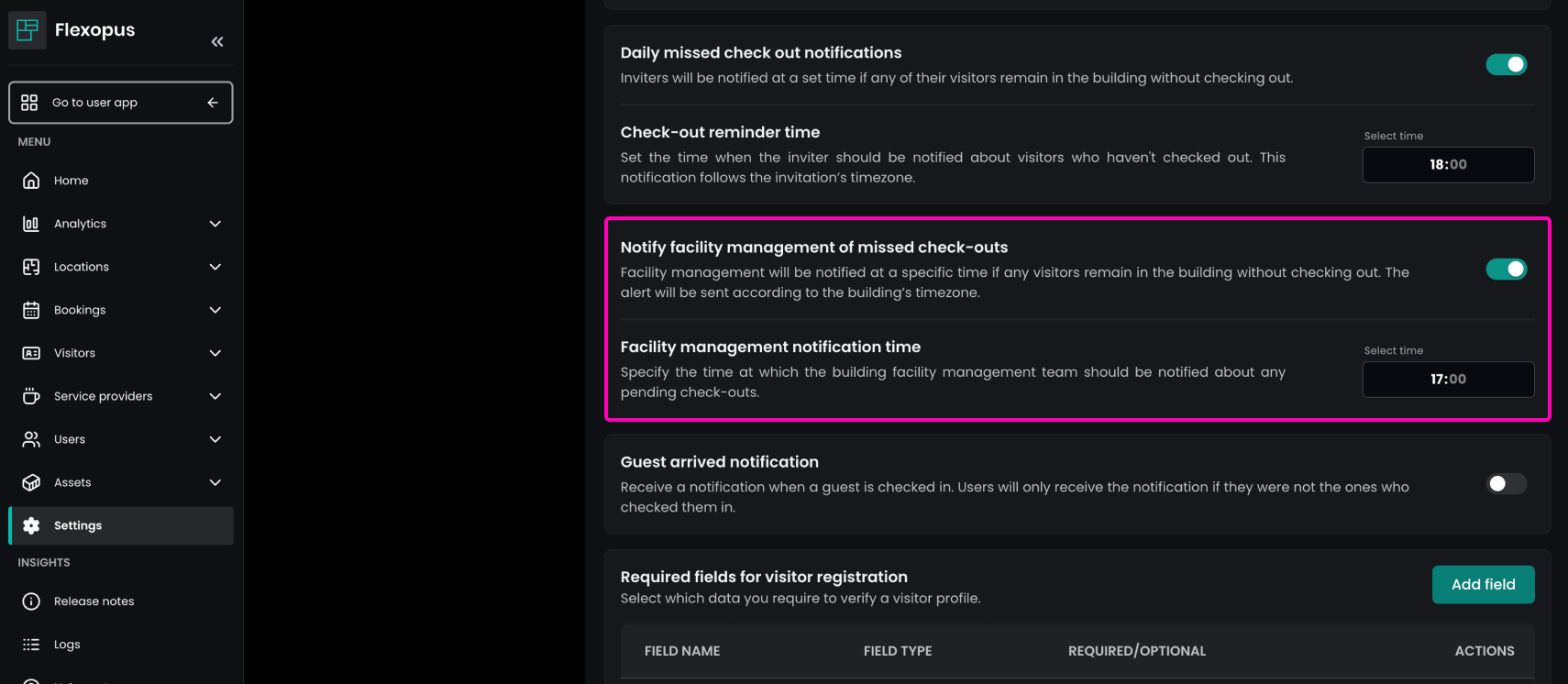The image size is (1568, 684).
Task: Click the Flexopus logo icon
Action: 28,30
